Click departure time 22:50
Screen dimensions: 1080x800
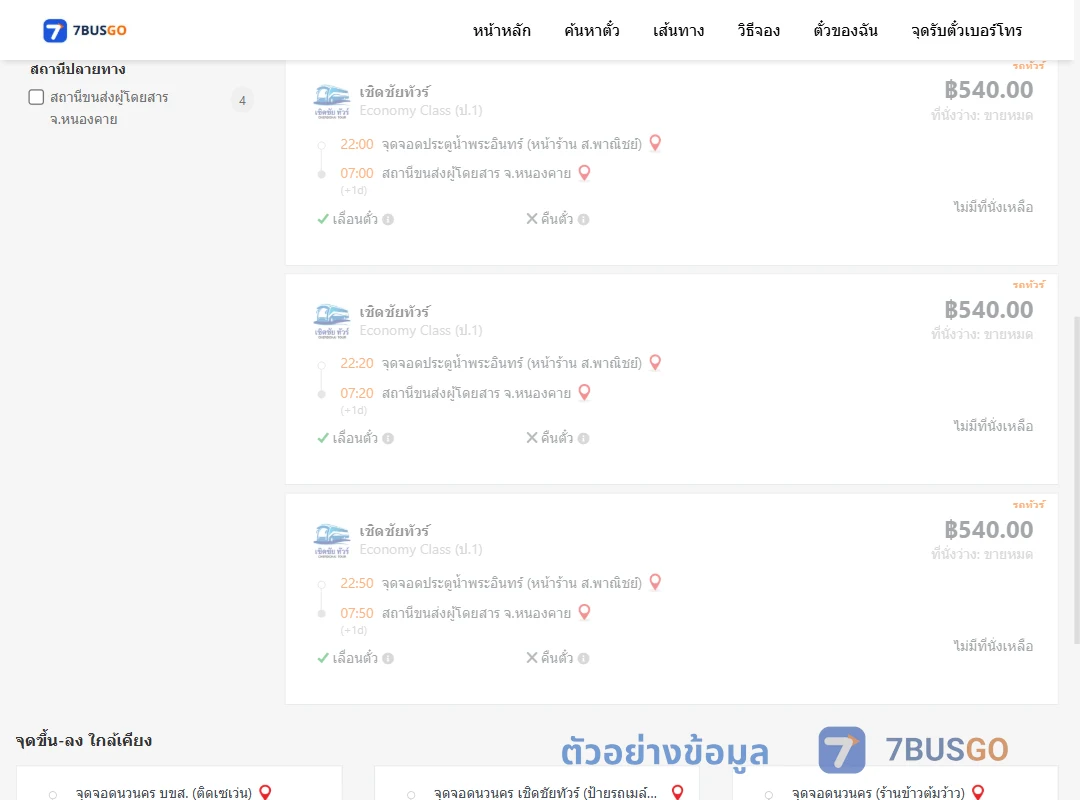point(357,583)
